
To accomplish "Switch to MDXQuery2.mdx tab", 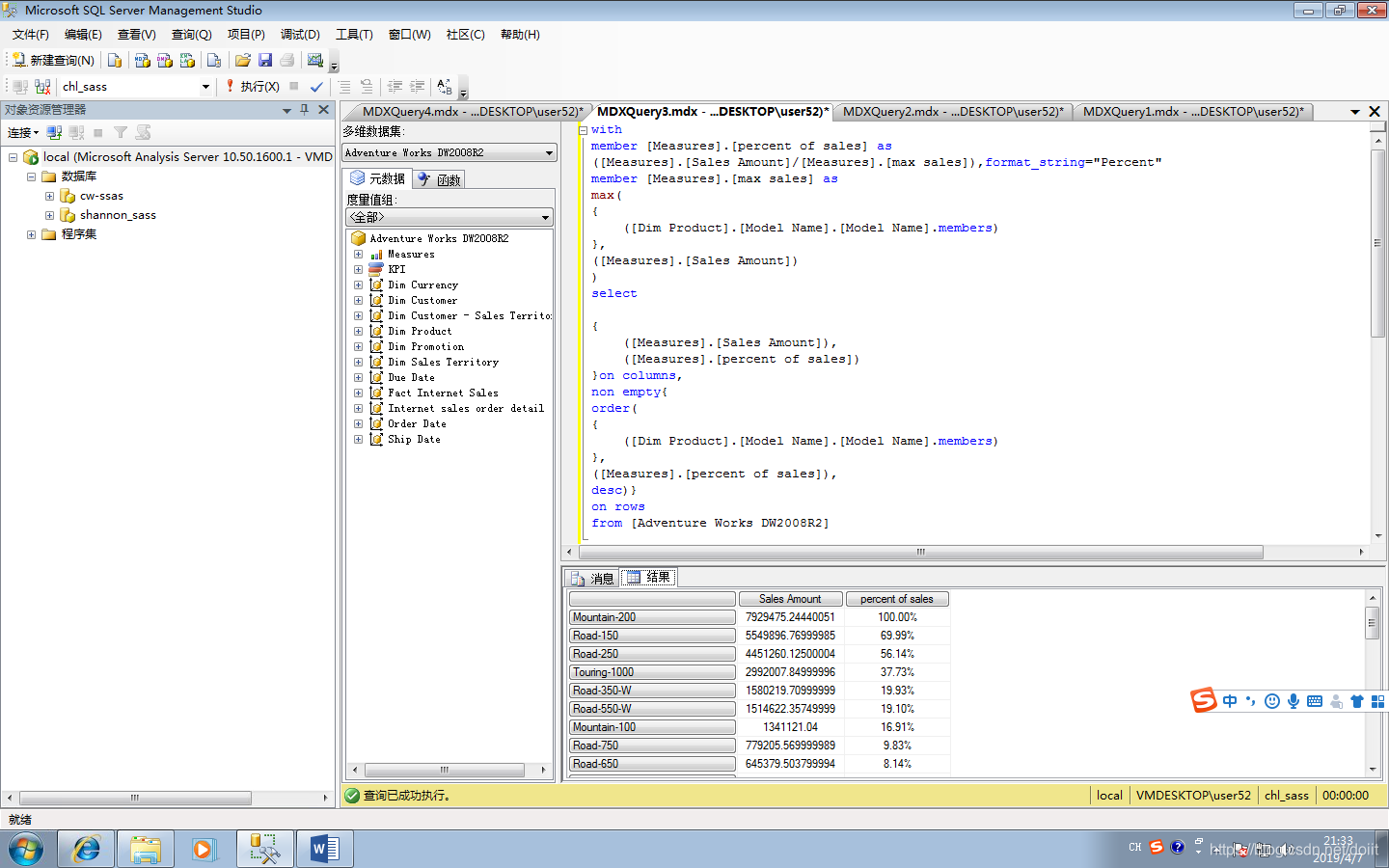I will [953, 112].
